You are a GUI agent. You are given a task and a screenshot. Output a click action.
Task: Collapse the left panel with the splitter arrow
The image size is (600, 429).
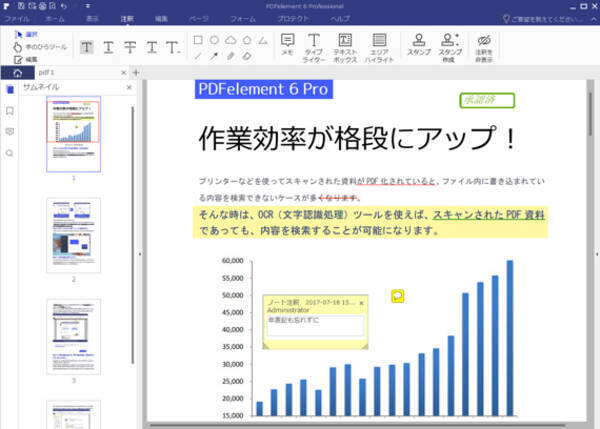[140, 254]
